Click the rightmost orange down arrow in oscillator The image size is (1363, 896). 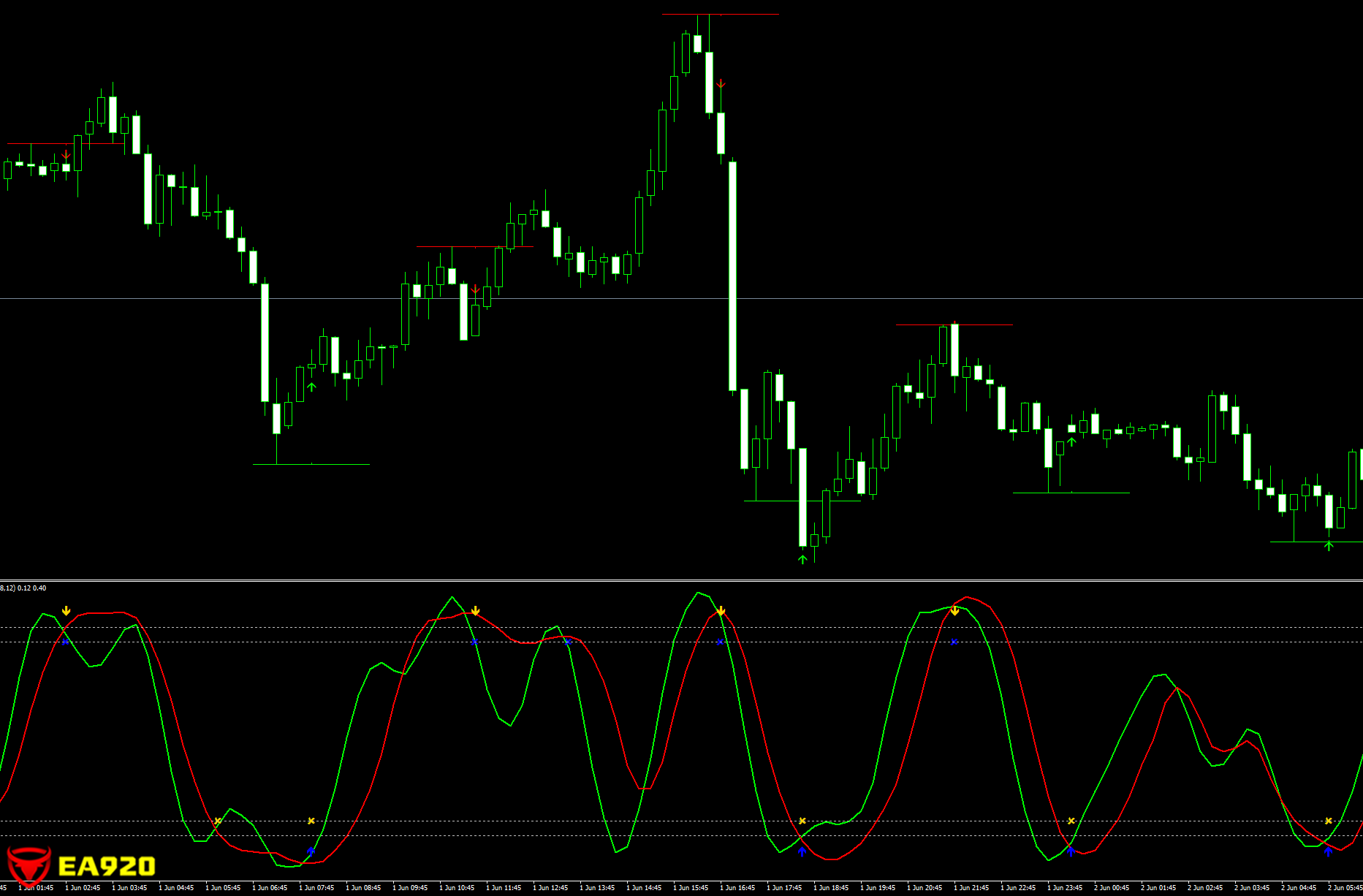(x=954, y=610)
